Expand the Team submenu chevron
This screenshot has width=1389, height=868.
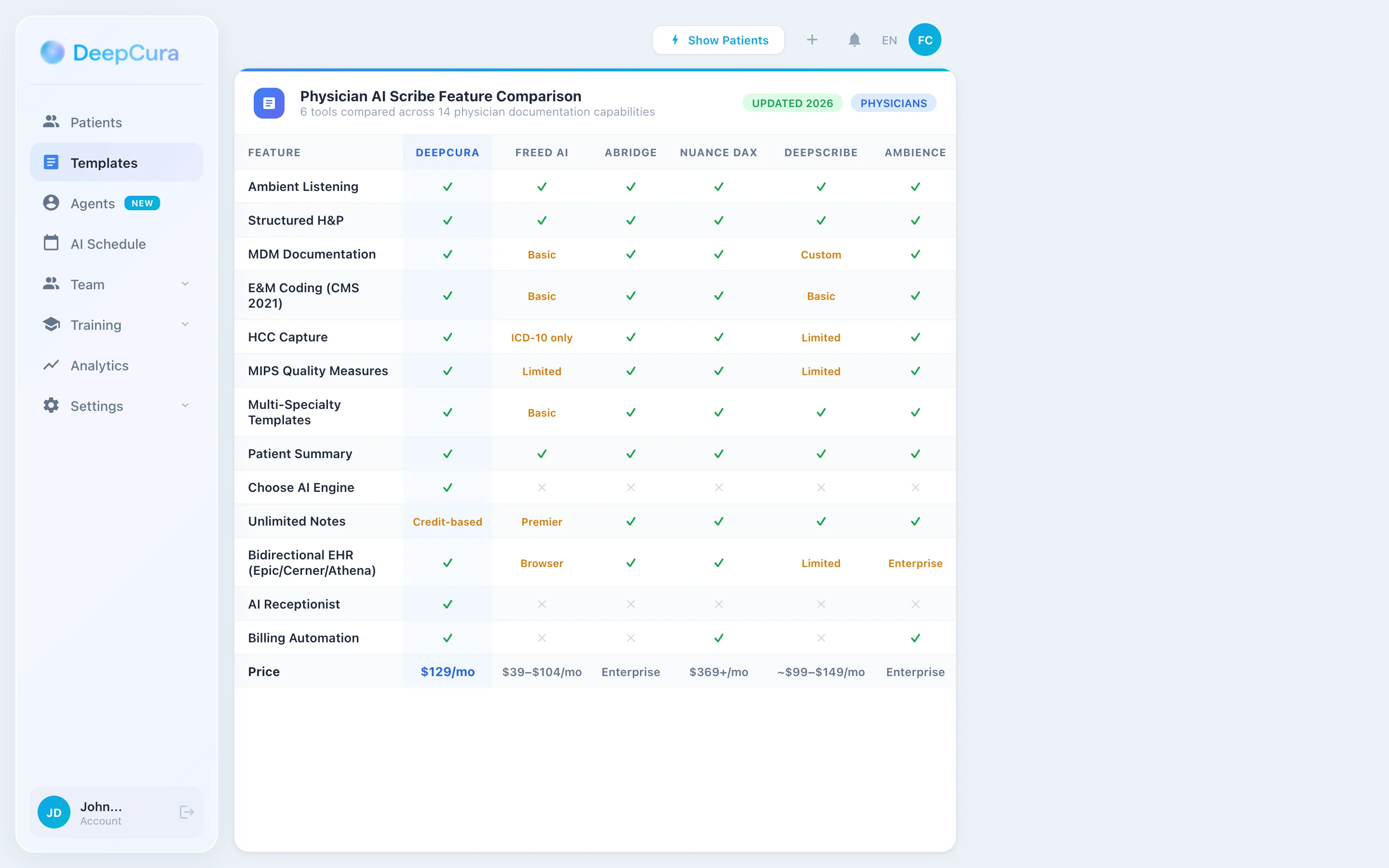(185, 284)
